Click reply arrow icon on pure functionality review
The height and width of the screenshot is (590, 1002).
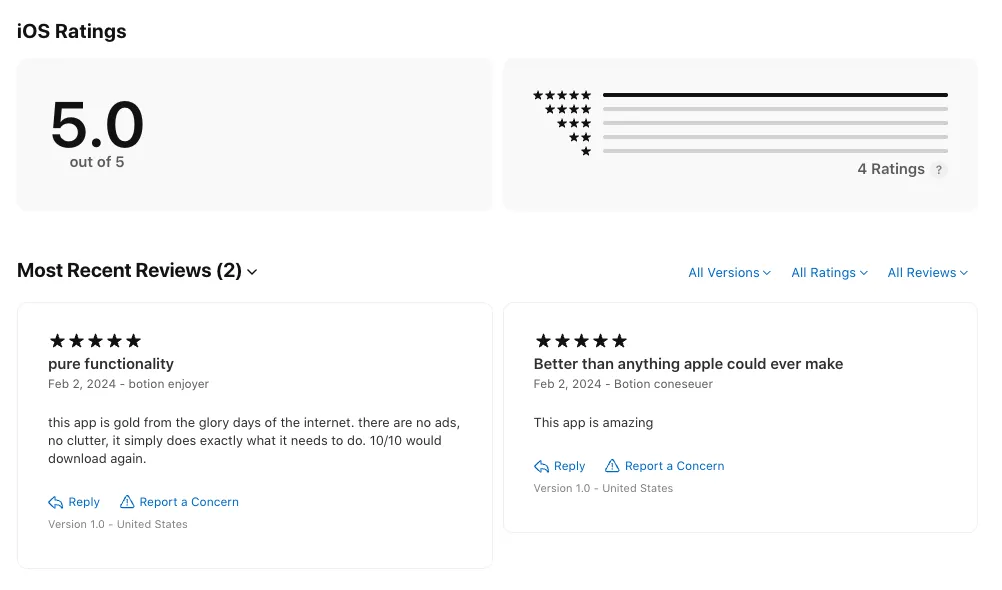click(56, 502)
